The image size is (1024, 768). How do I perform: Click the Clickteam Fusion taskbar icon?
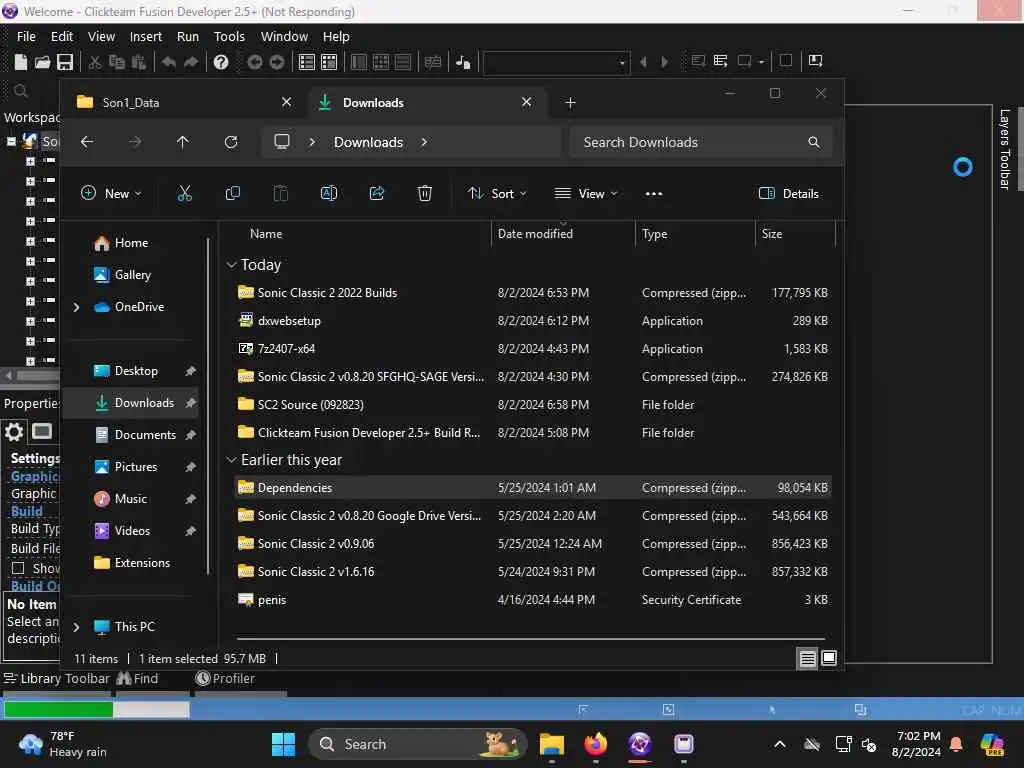point(640,744)
